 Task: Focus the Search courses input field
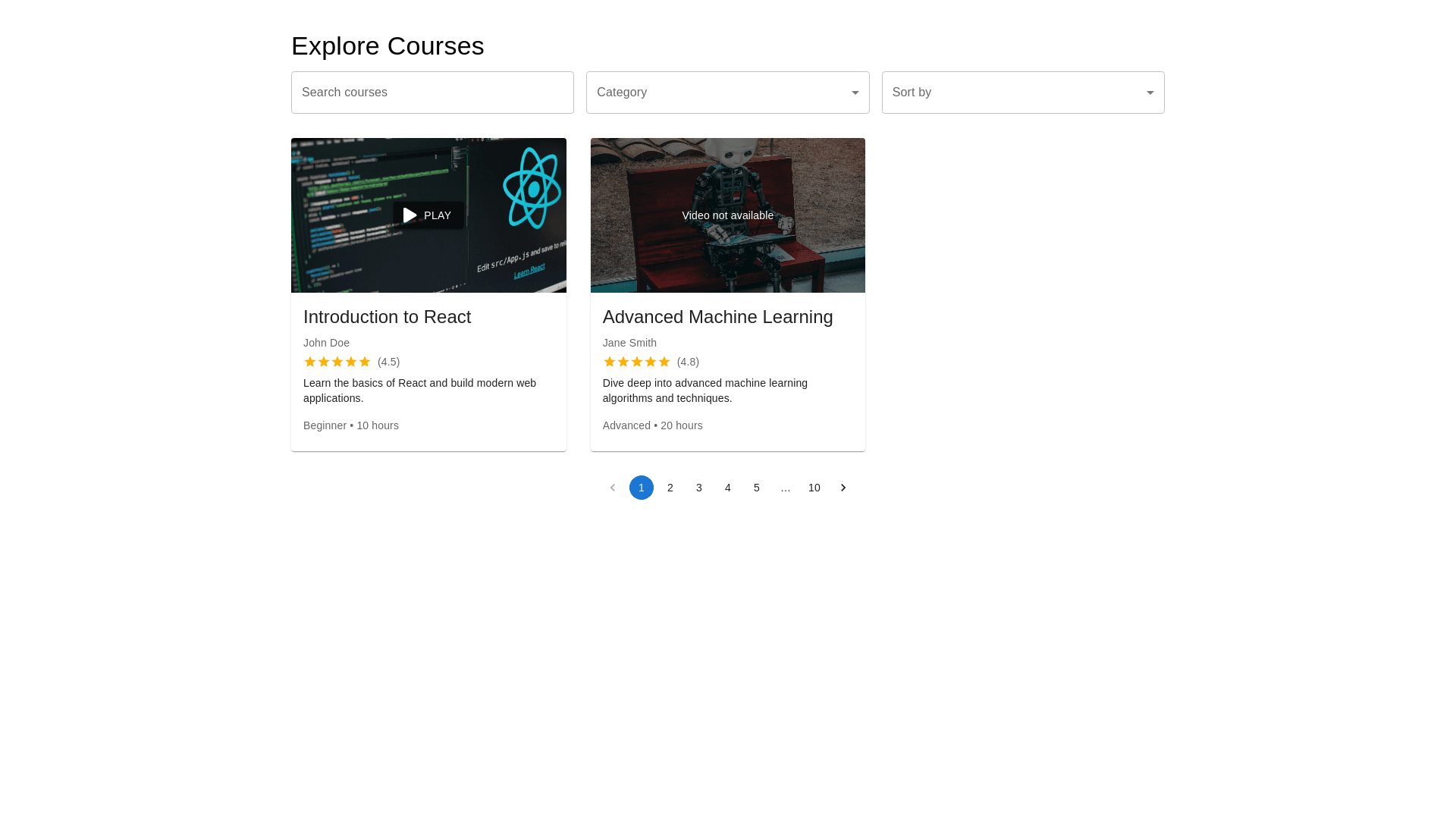(432, 93)
